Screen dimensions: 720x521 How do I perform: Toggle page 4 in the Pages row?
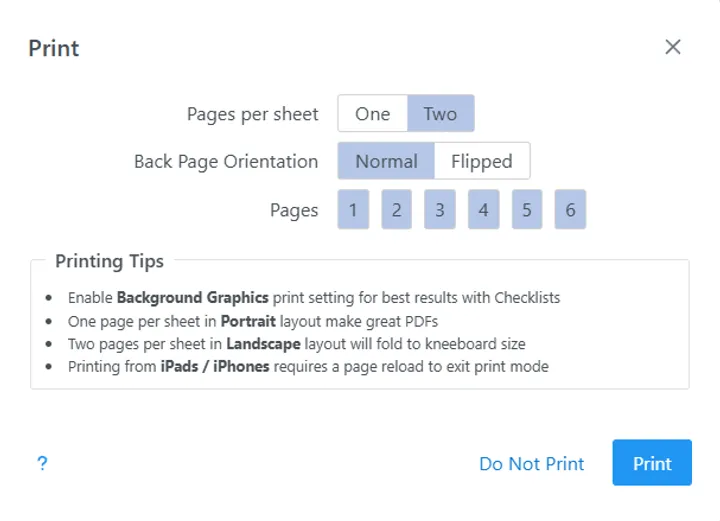(483, 210)
